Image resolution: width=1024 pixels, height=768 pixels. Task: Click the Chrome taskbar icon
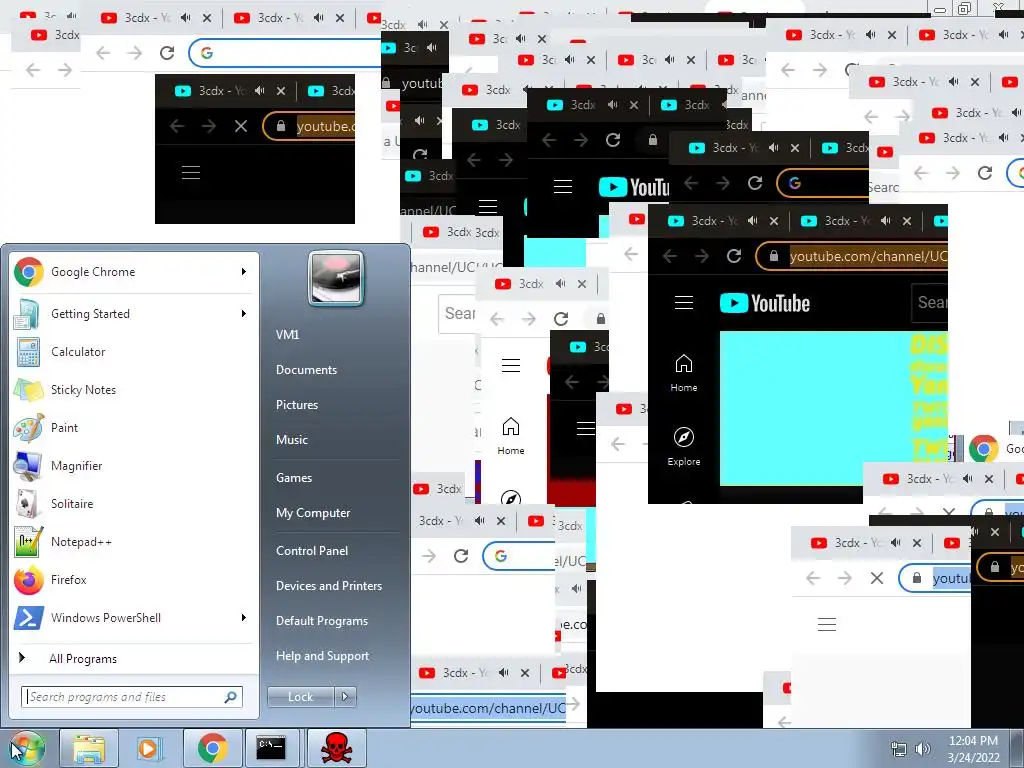pos(212,748)
